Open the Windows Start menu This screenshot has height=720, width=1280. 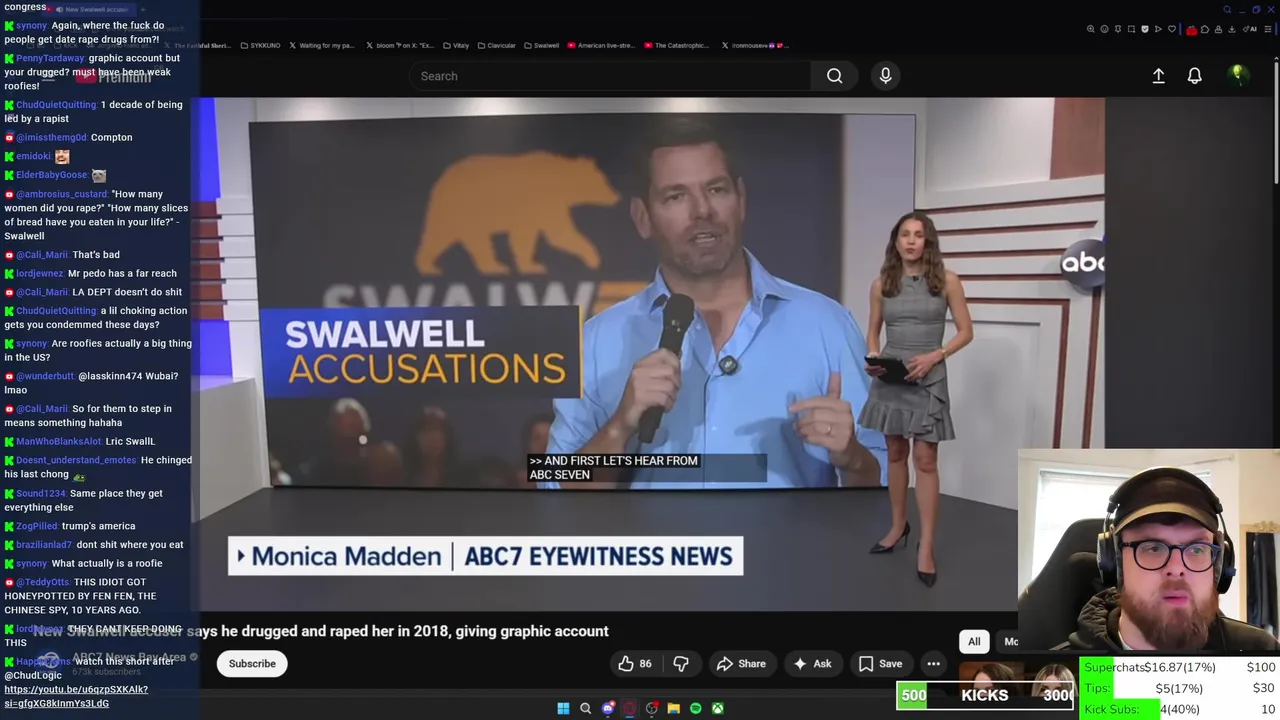pos(563,708)
